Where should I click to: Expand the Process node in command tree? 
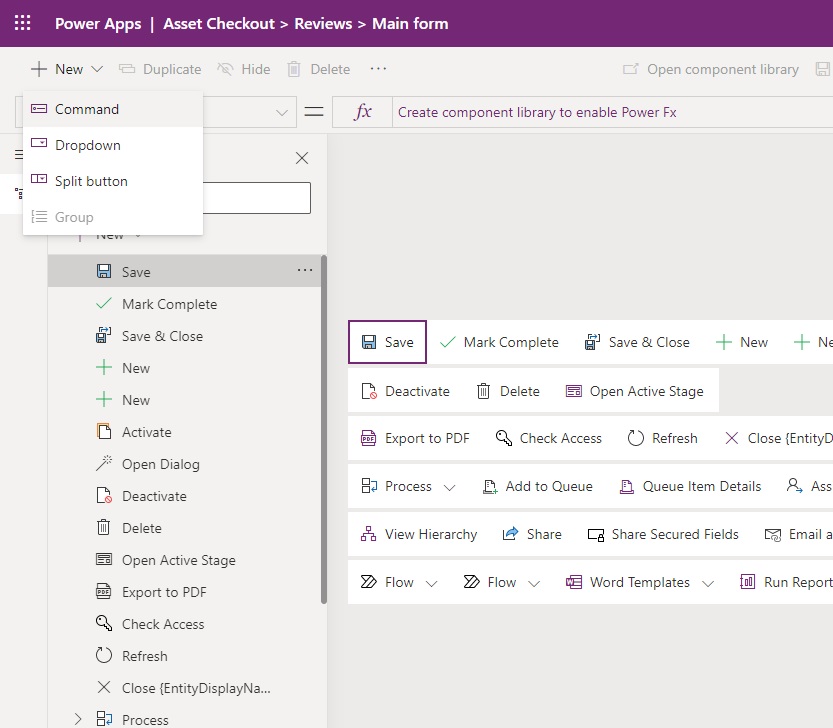pyautogui.click(x=78, y=719)
